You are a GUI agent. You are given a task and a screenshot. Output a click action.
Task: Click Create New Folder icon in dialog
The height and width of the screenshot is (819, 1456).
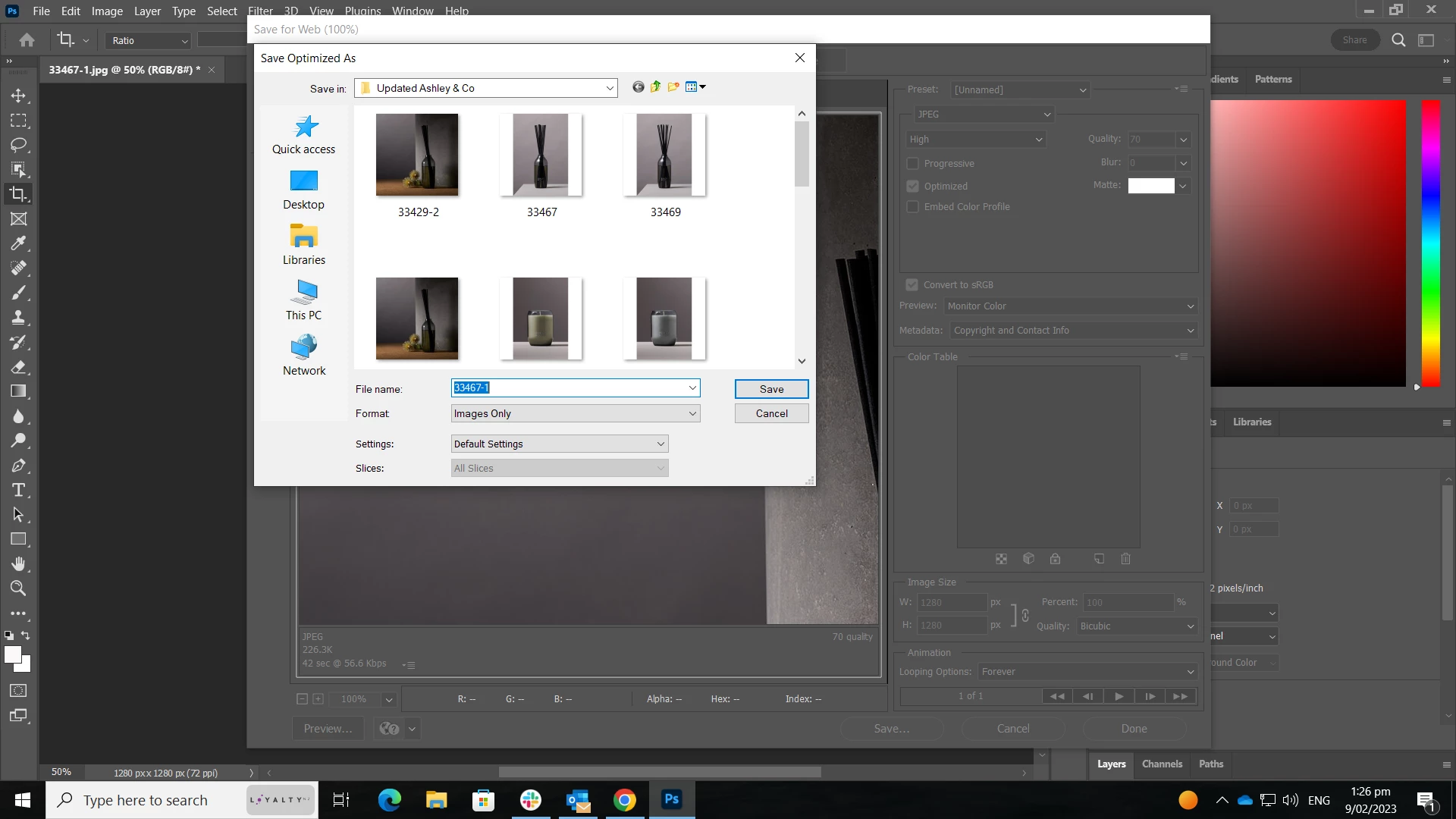point(673,87)
